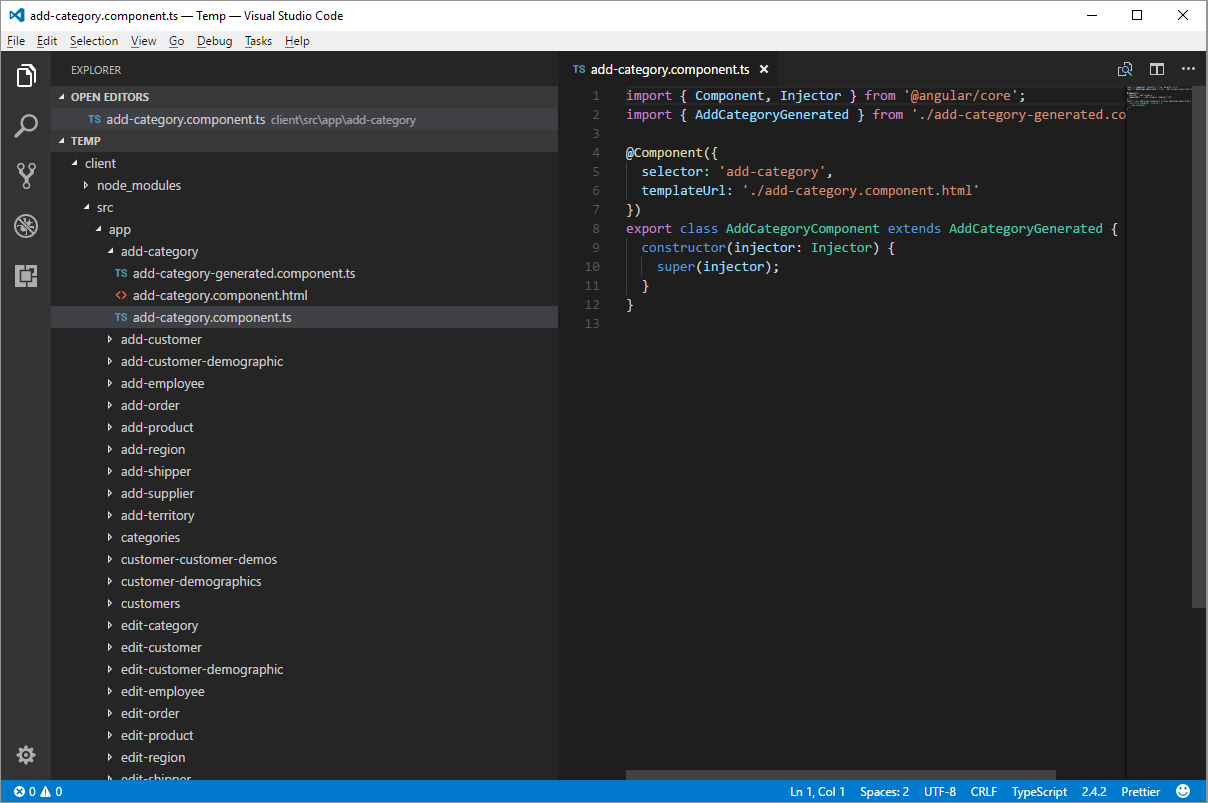Open the Debug view icon

26,226
